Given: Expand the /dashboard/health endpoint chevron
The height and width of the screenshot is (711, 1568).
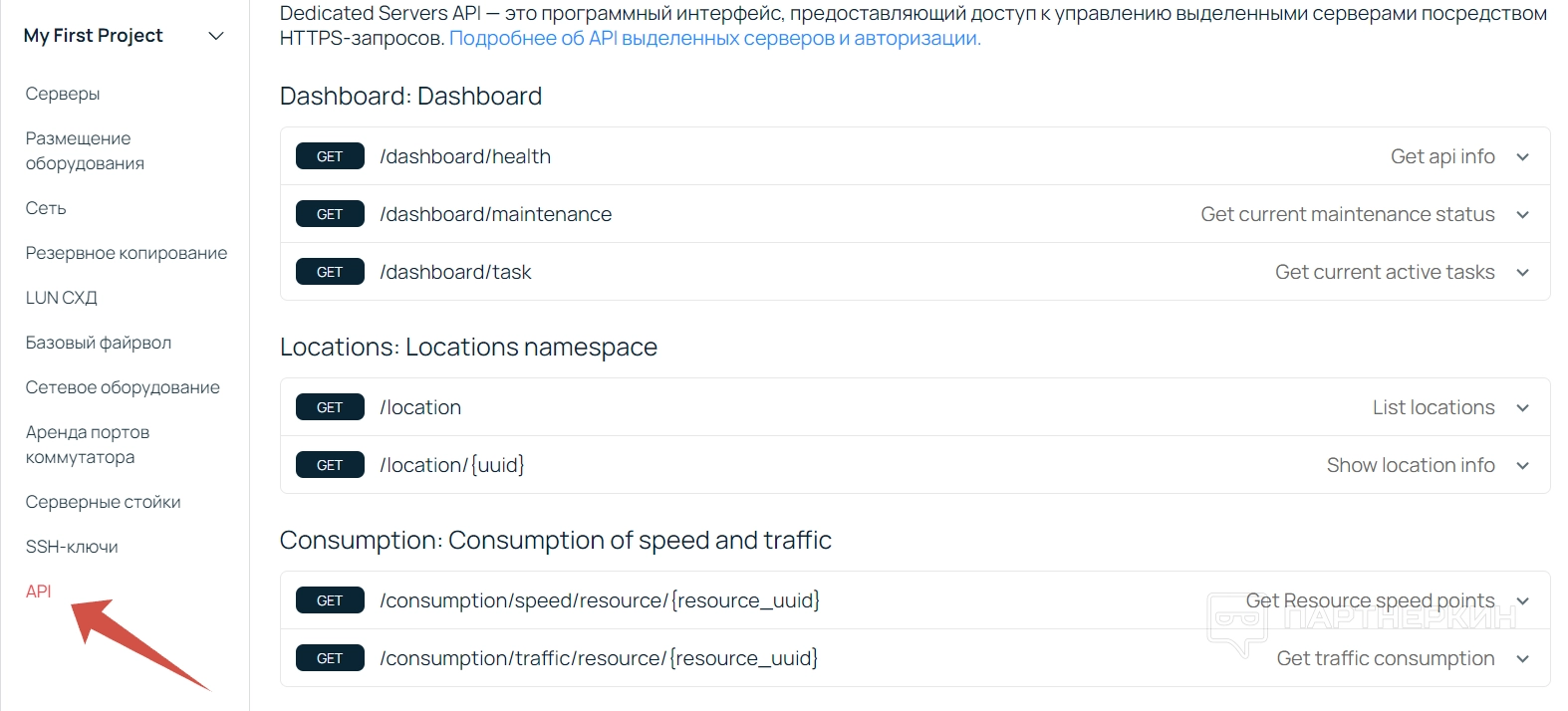Looking at the screenshot, I should click(x=1522, y=157).
